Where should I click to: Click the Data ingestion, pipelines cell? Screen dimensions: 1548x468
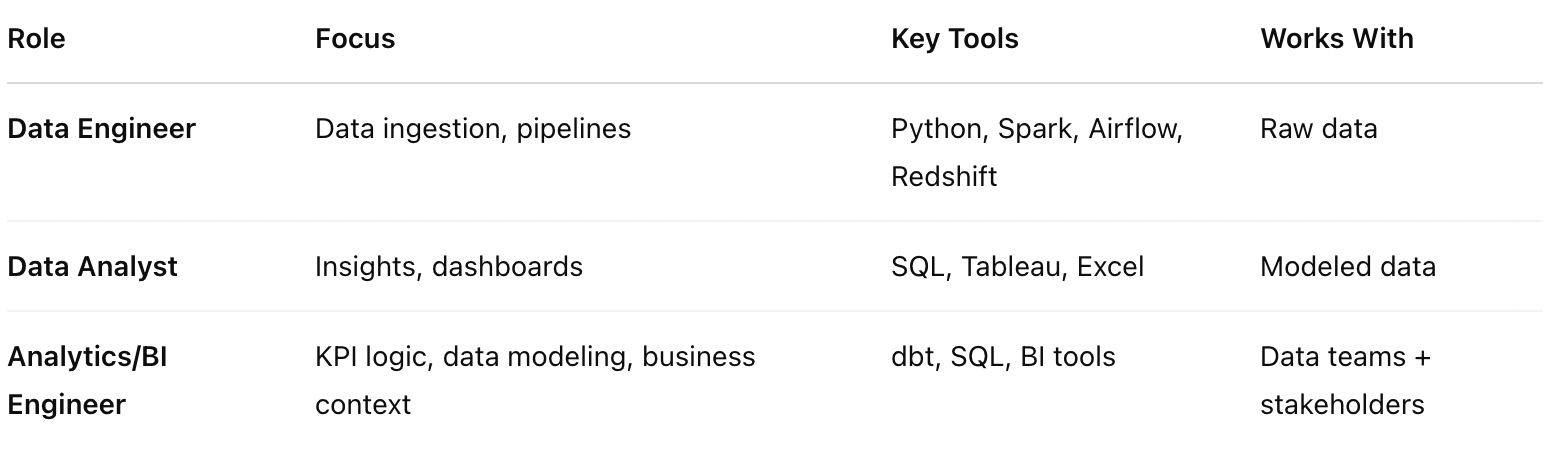click(473, 129)
